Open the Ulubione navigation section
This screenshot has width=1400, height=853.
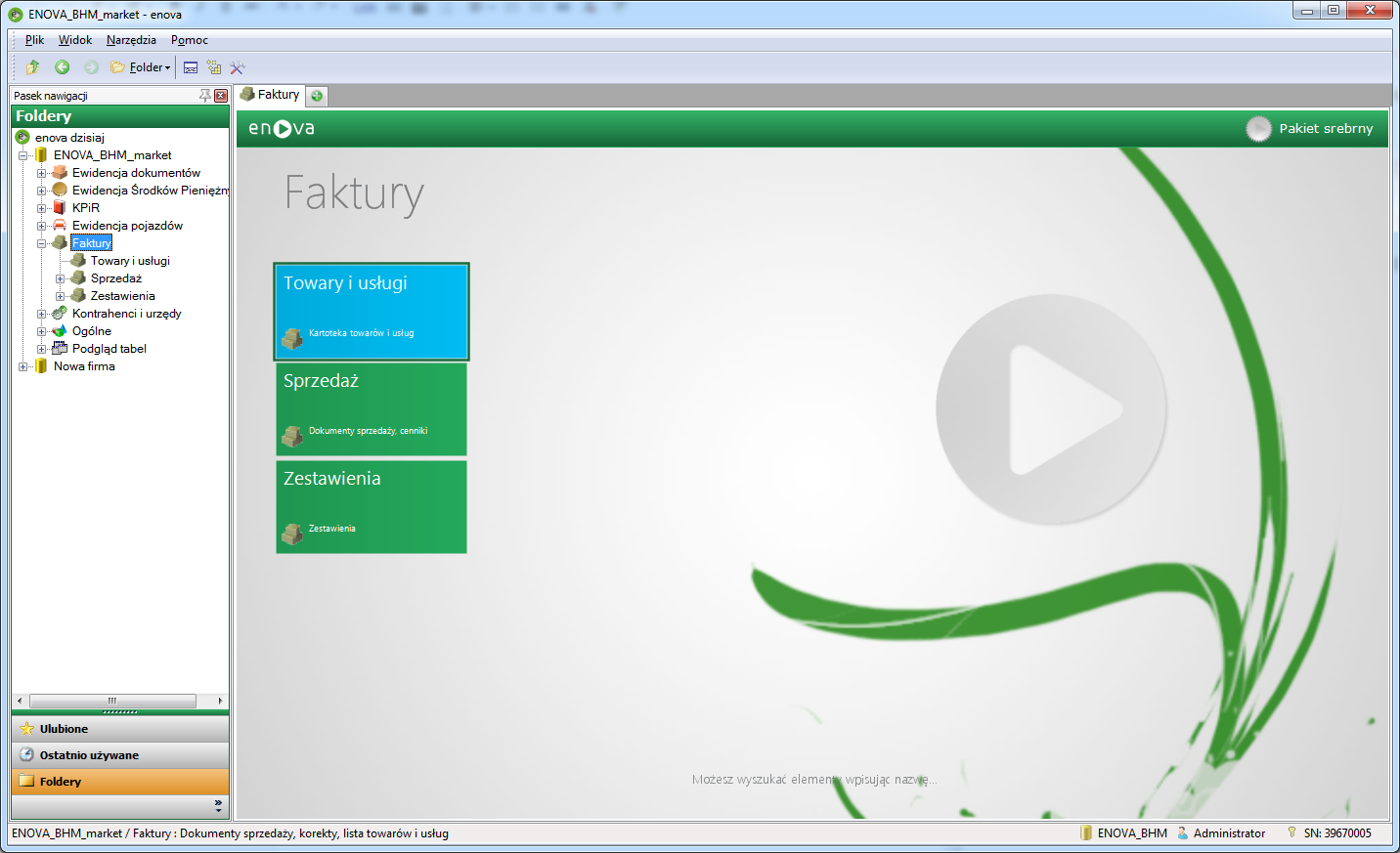120,729
